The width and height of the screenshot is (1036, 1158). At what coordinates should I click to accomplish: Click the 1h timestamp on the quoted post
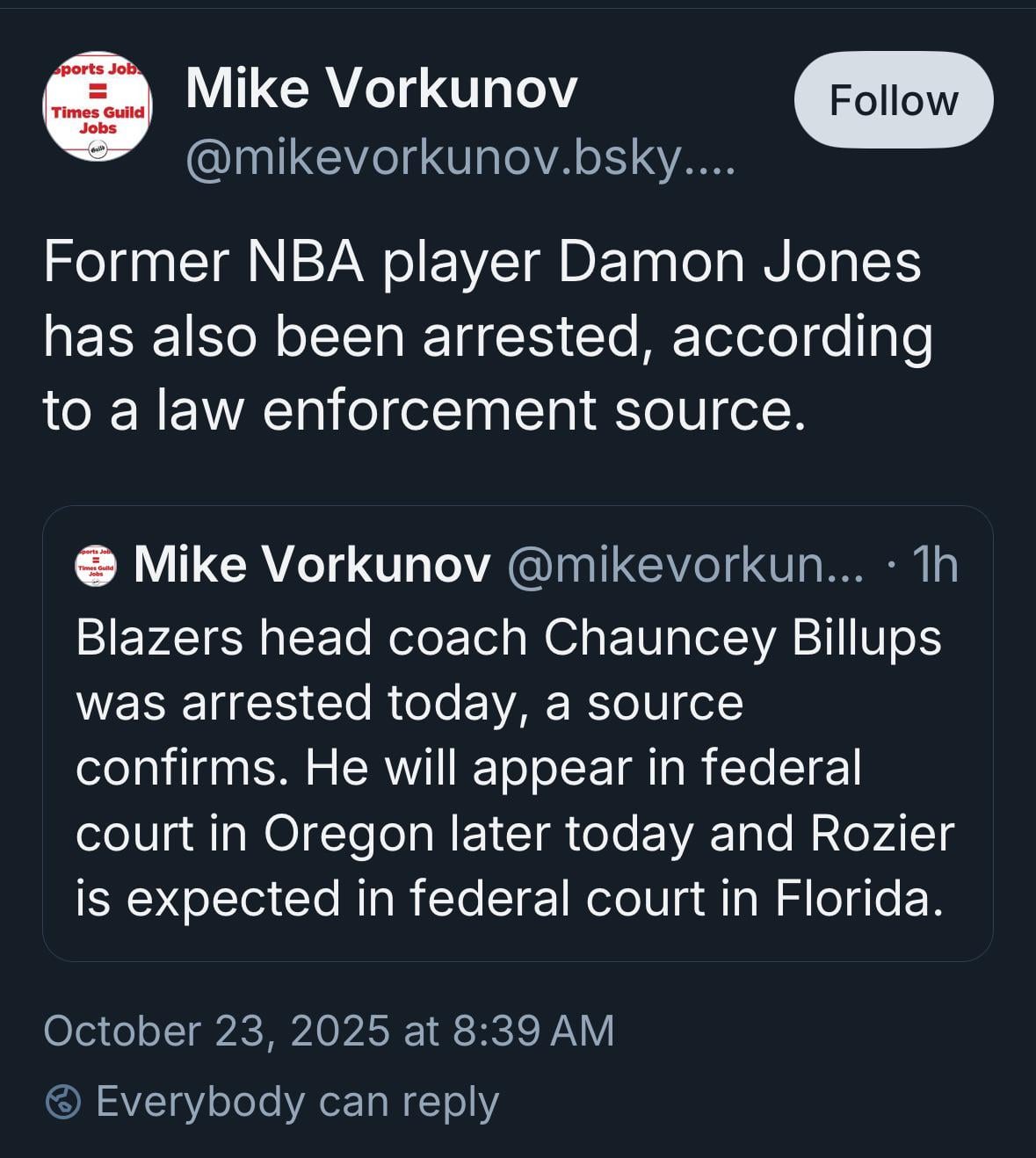(935, 564)
